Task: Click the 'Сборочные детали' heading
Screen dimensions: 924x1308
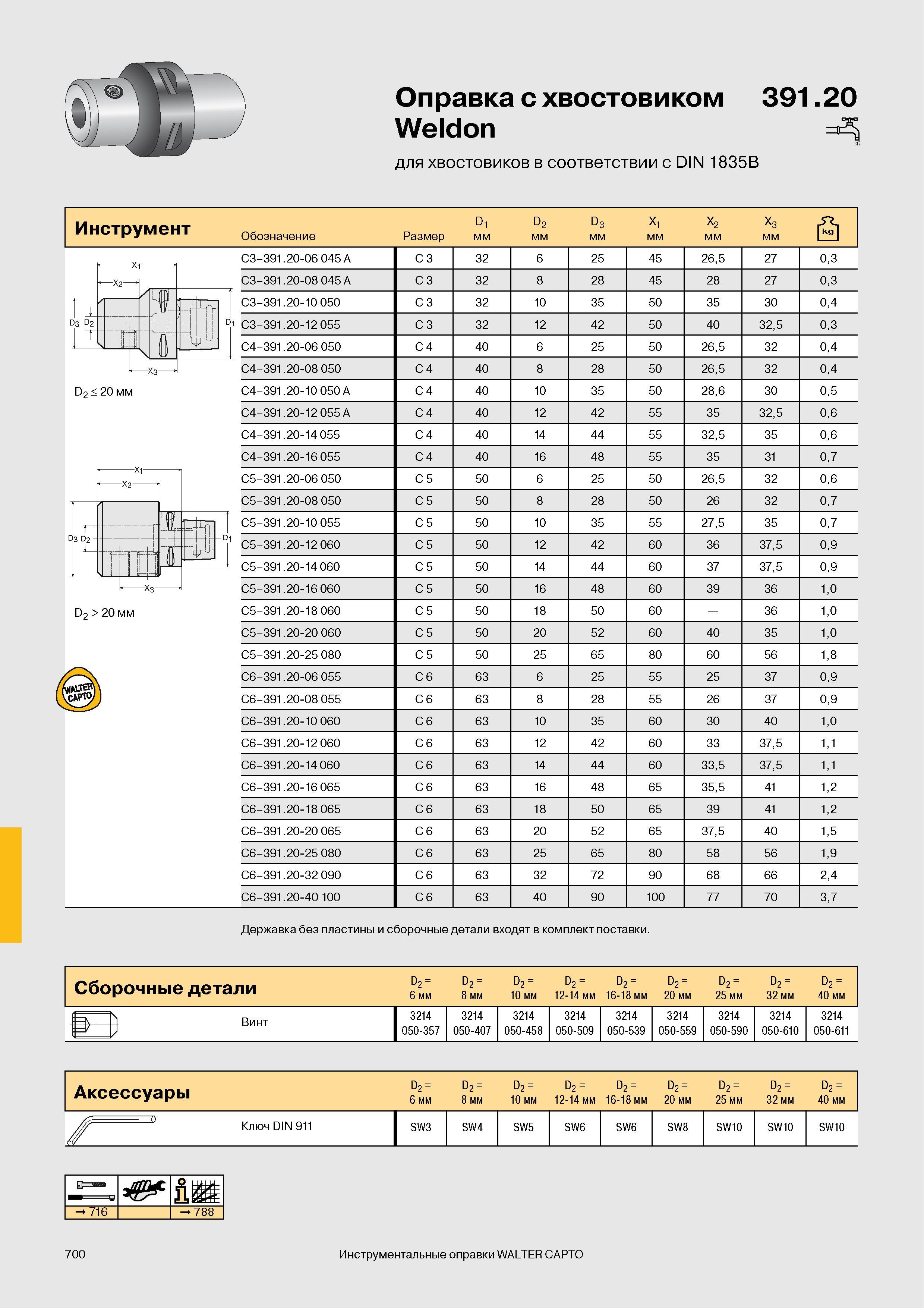Action: tap(165, 988)
